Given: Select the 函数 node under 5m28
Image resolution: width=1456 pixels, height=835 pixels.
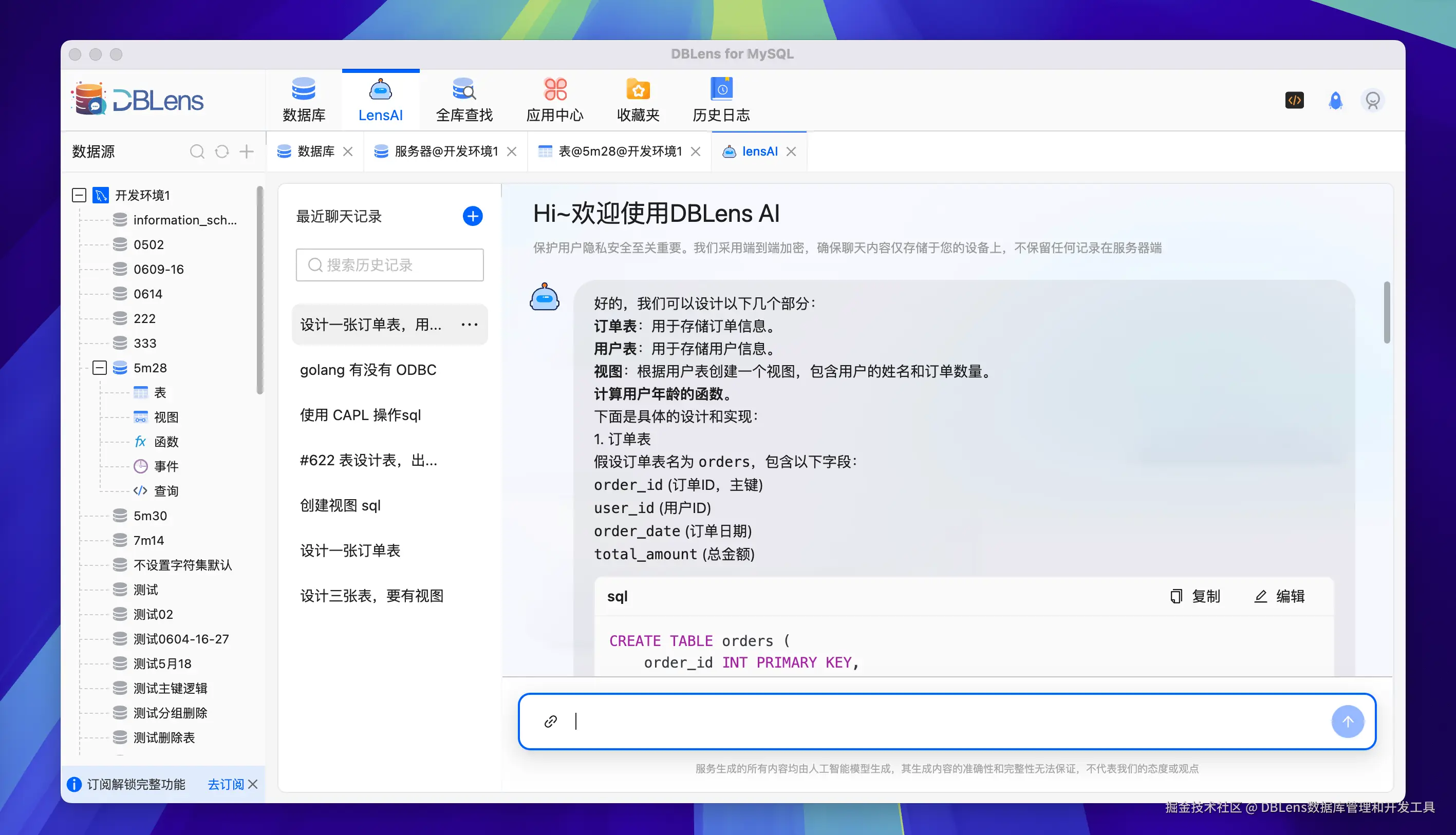Looking at the screenshot, I should pyautogui.click(x=166, y=442).
